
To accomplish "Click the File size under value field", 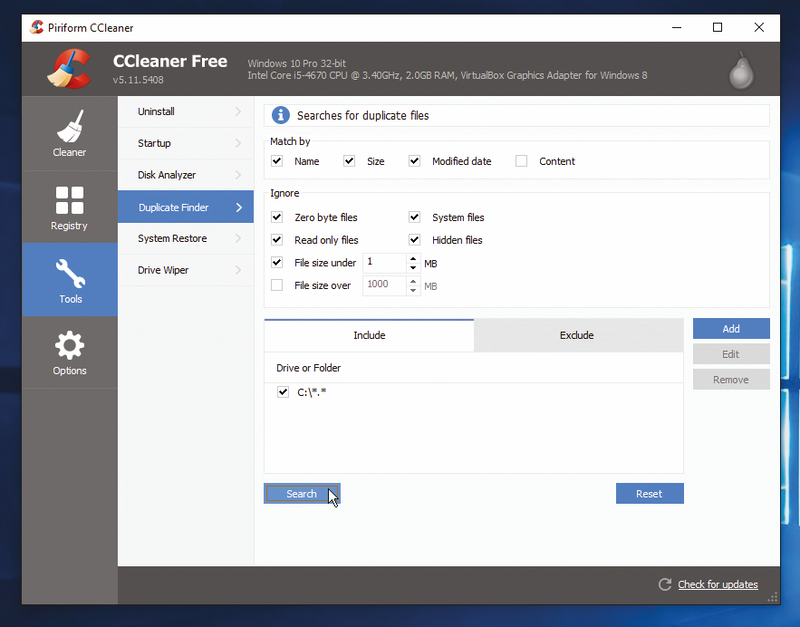I will pyautogui.click(x=385, y=263).
